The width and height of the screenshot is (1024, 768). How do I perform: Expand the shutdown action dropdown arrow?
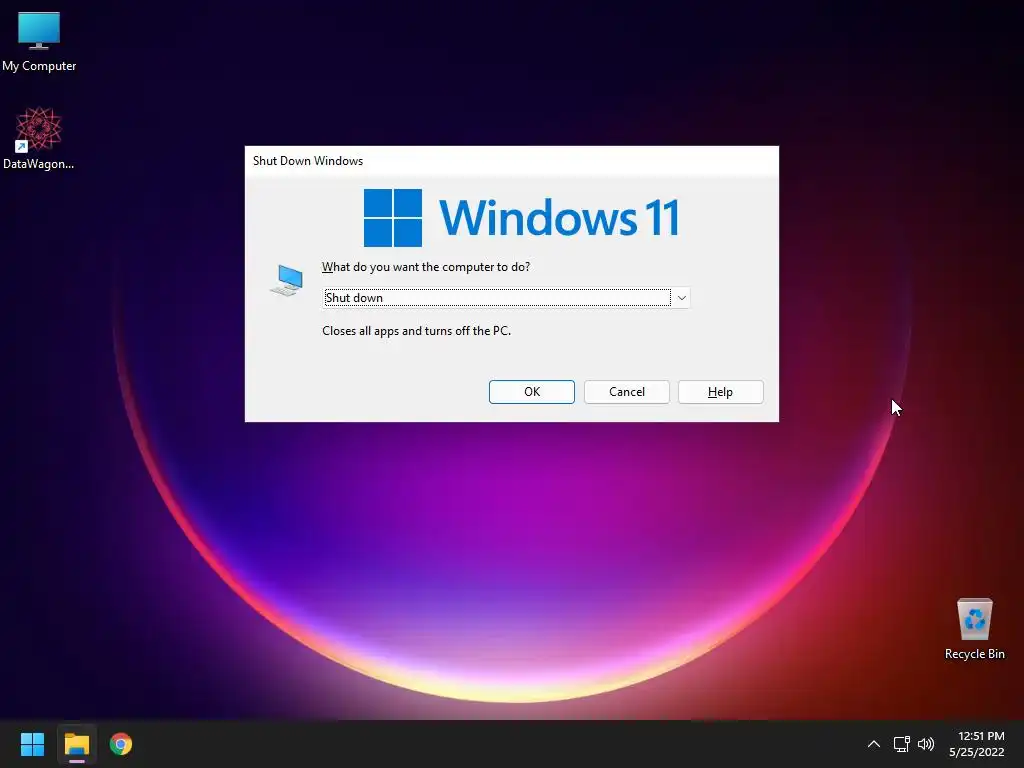click(x=681, y=298)
